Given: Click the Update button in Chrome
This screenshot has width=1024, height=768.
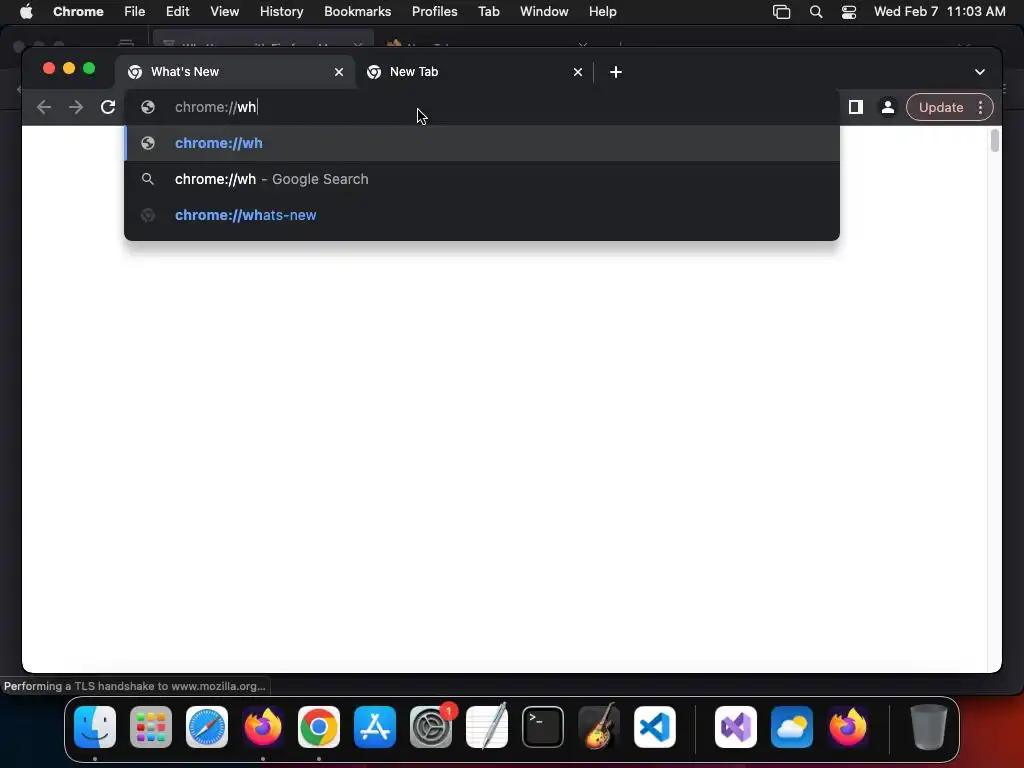Looking at the screenshot, I should [x=940, y=107].
